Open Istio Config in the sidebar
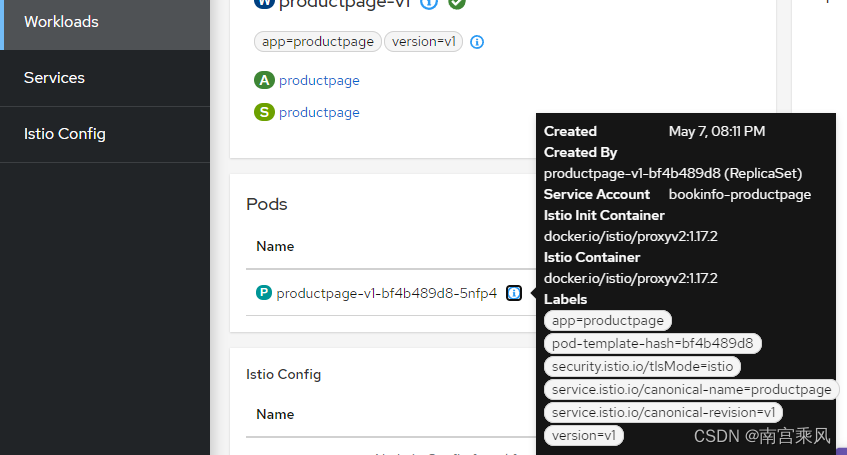The width and height of the screenshot is (847, 455). (x=64, y=134)
